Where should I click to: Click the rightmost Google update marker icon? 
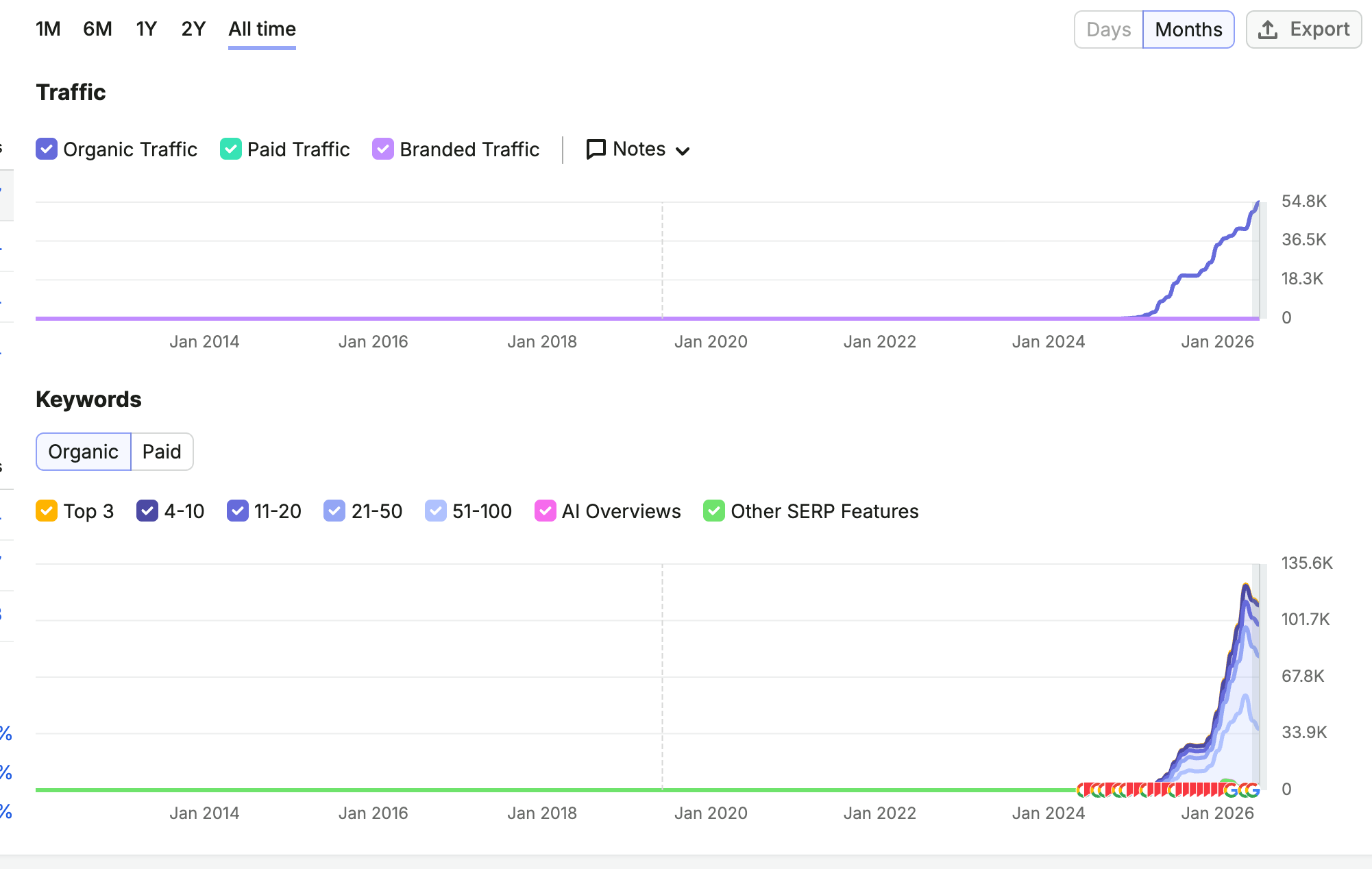coord(1253,790)
